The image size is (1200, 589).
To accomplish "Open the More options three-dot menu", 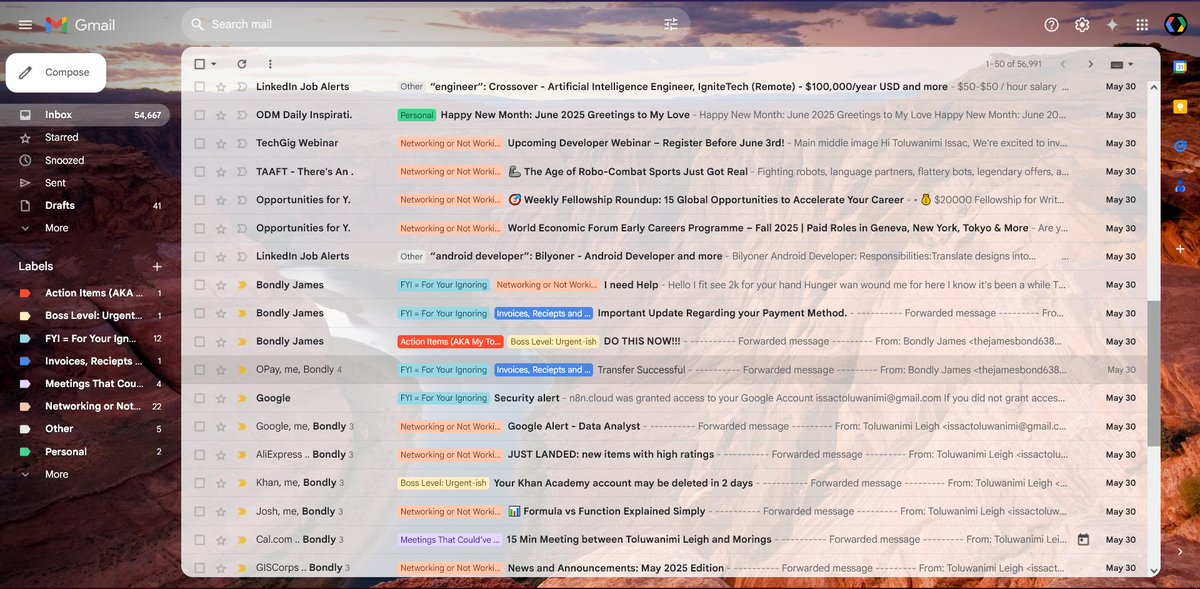I will [270, 64].
